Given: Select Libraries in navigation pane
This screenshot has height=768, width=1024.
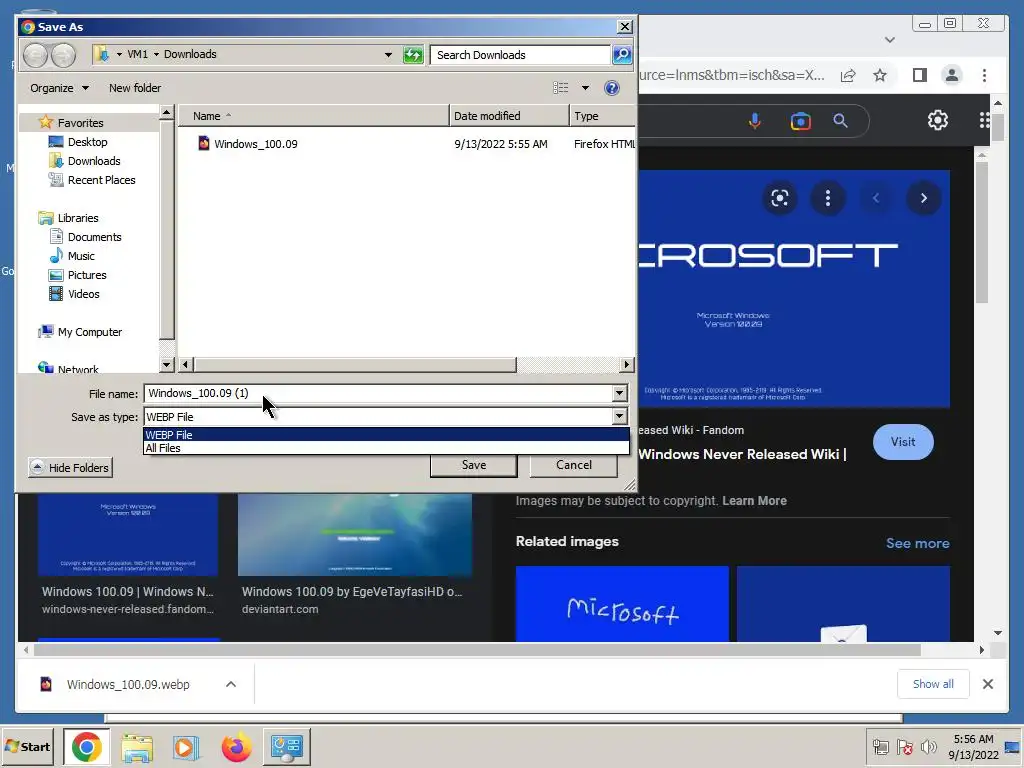Looking at the screenshot, I should pyautogui.click(x=78, y=218).
